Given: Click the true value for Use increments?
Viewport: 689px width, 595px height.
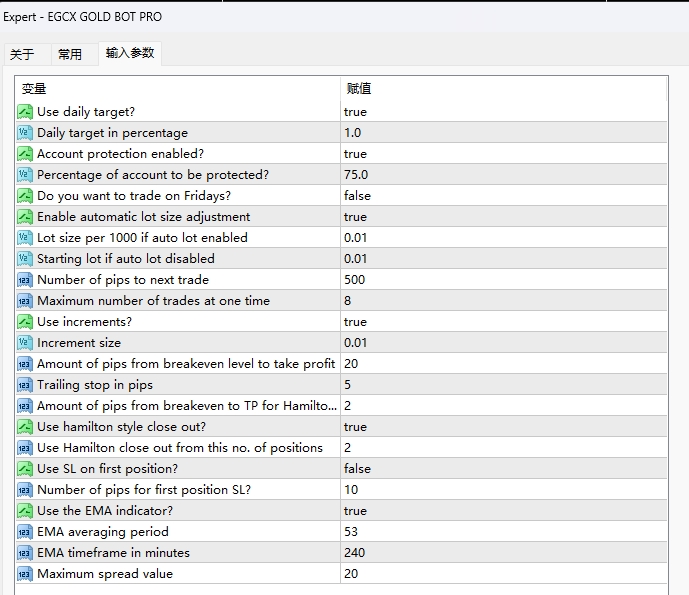Looking at the screenshot, I should click(355, 322).
